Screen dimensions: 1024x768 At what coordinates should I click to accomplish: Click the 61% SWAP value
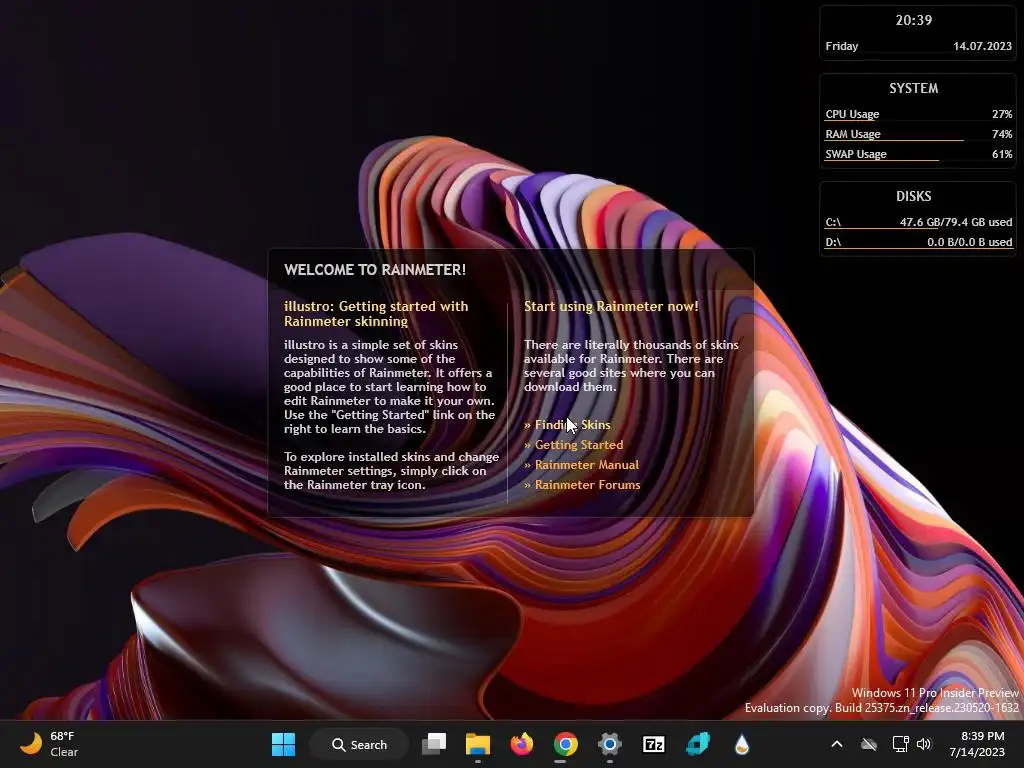pos(1002,154)
